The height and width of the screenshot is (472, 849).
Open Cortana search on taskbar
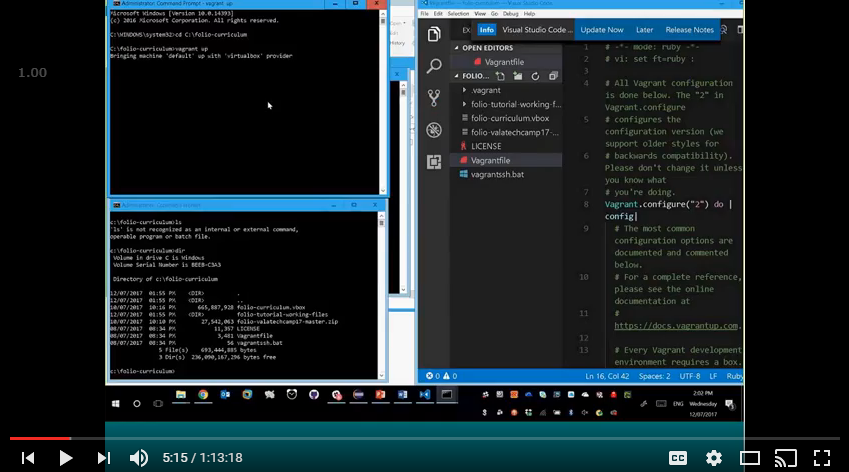[x=136, y=404]
